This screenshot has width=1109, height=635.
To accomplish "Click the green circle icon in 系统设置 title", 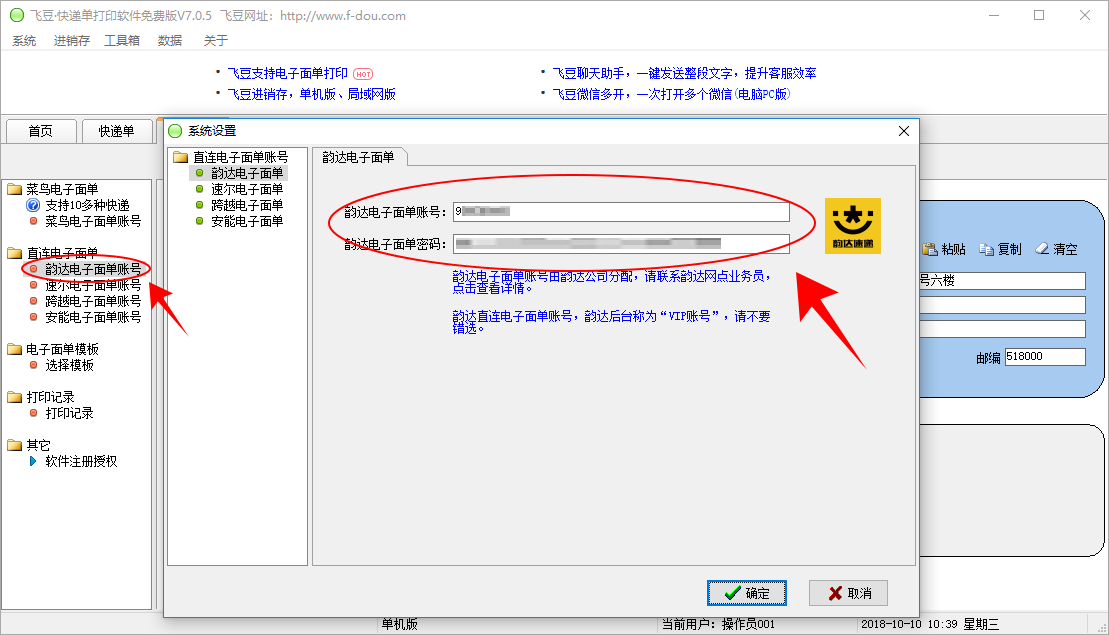I will tap(175, 131).
